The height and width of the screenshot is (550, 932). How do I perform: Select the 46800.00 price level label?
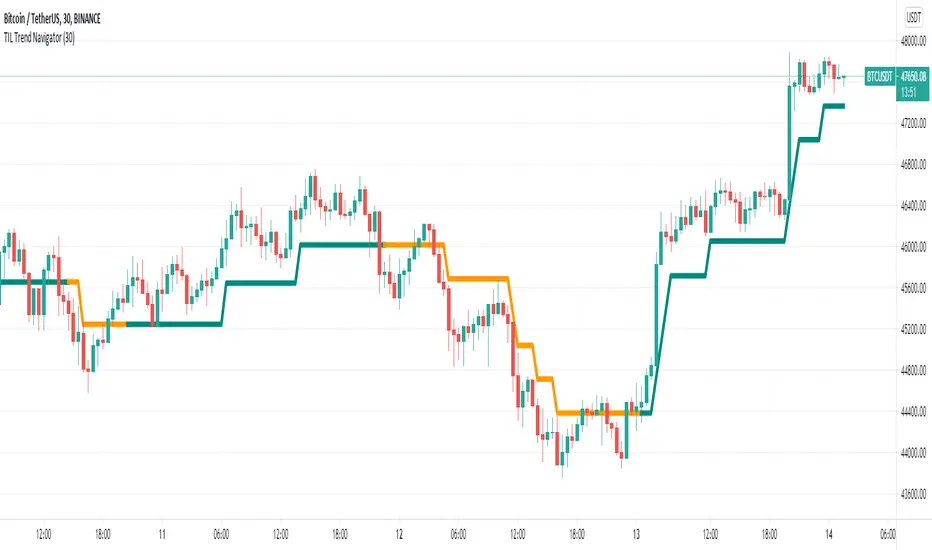click(911, 165)
